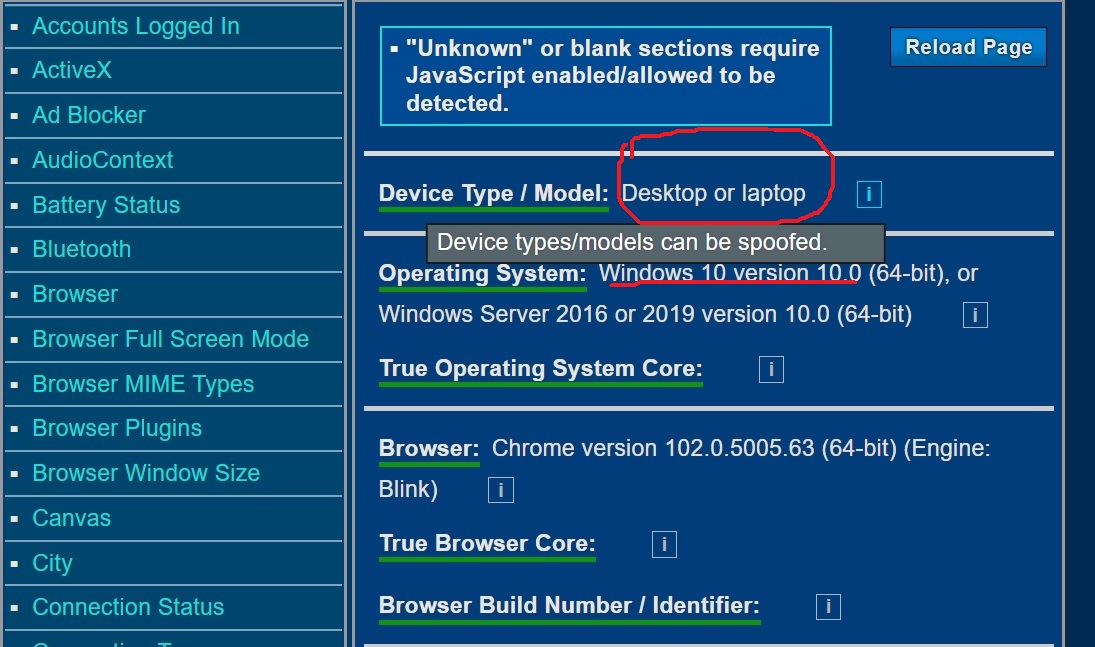This screenshot has width=1095, height=647.
Task: Click 'Chrome version 102.0.5005.63' text
Action: (653, 448)
